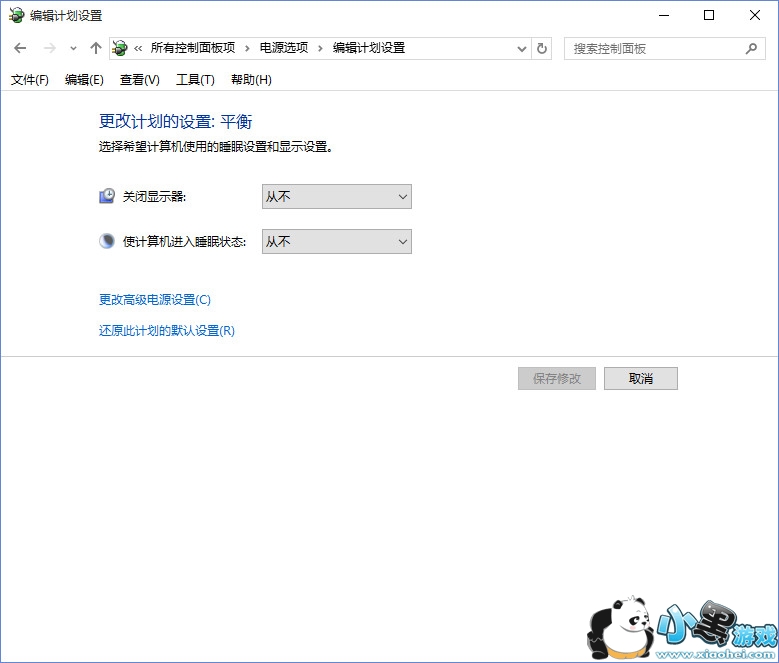Open the 工具(T) menu

point(195,80)
